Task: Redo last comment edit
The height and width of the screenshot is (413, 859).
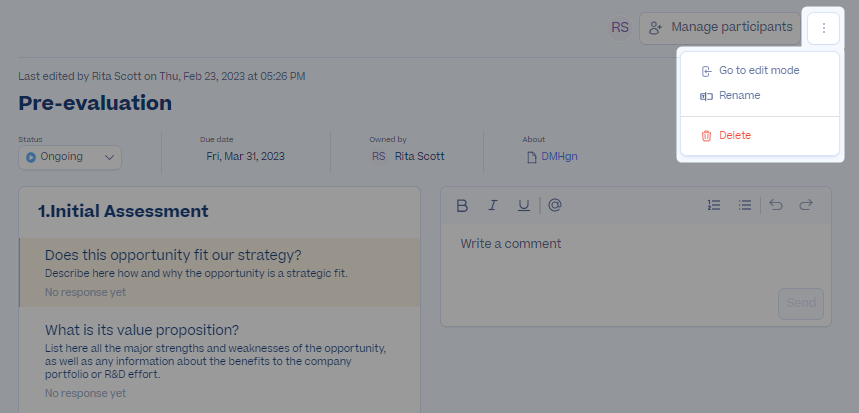Action: tap(806, 205)
